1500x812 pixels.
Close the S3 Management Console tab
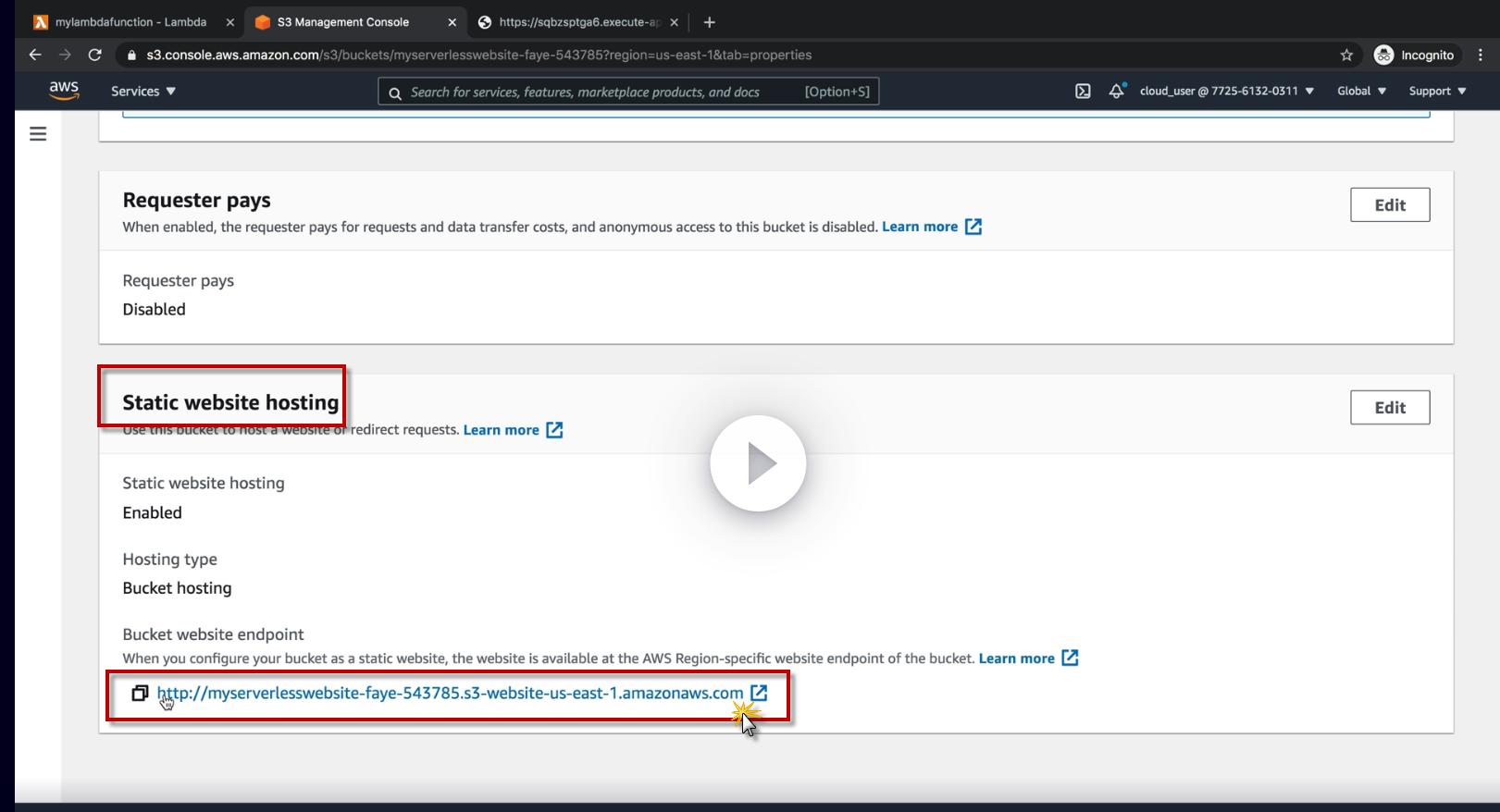tap(452, 22)
